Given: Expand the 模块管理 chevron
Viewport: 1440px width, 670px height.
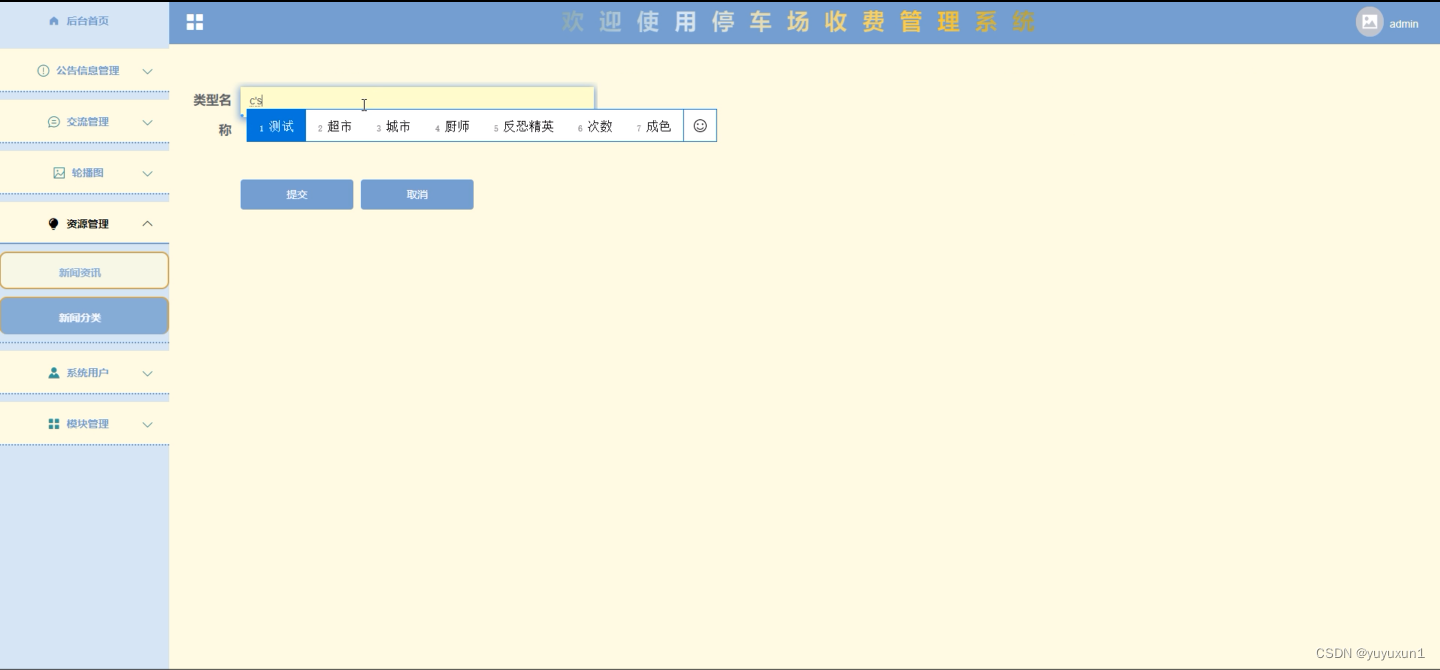Looking at the screenshot, I should pyautogui.click(x=148, y=424).
